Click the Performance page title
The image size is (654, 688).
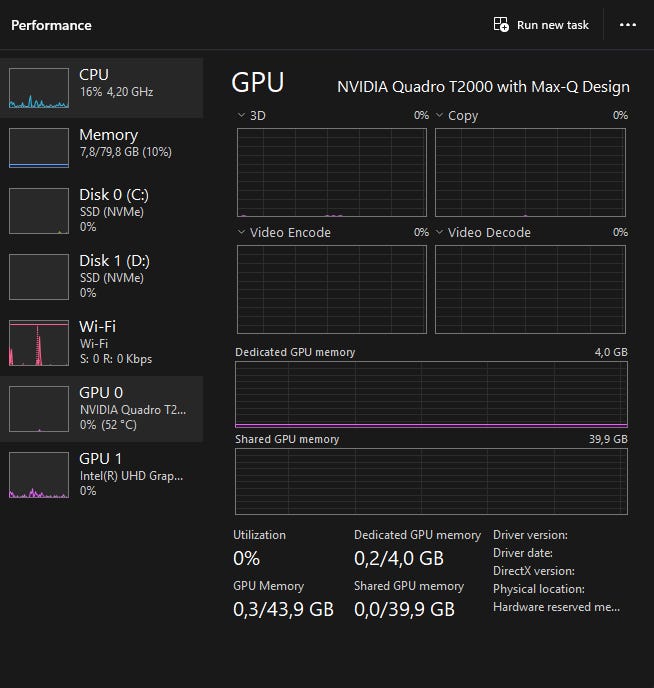point(51,25)
